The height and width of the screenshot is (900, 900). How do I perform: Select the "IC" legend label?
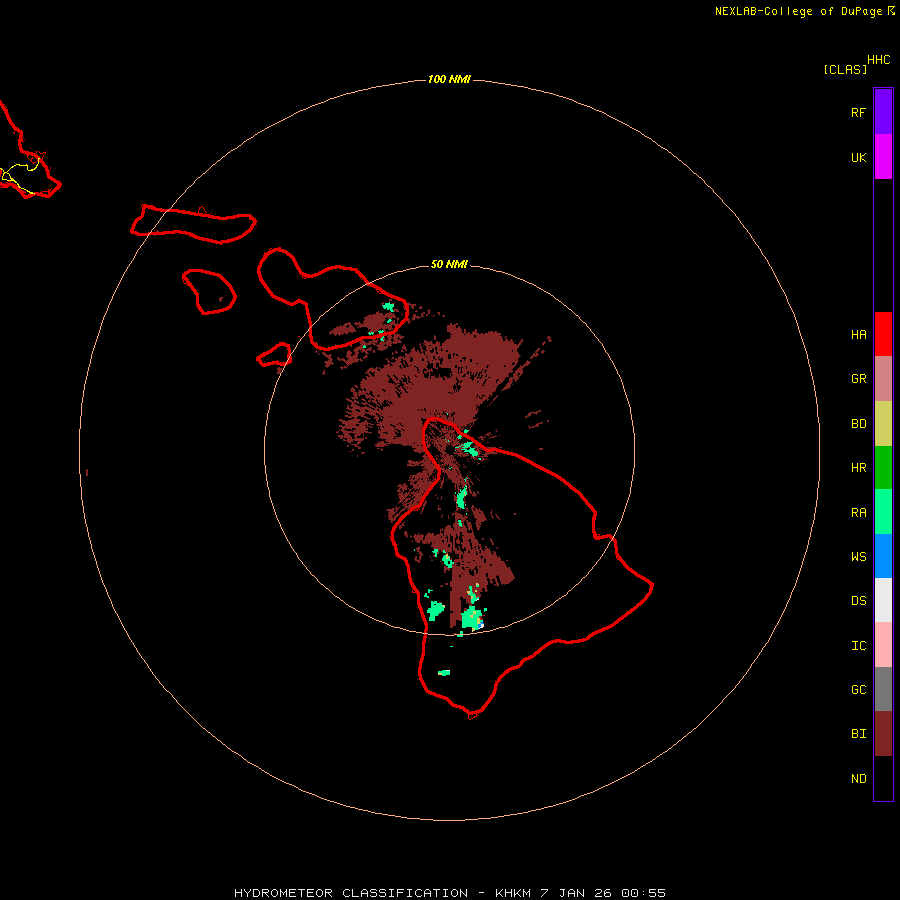tap(858, 646)
